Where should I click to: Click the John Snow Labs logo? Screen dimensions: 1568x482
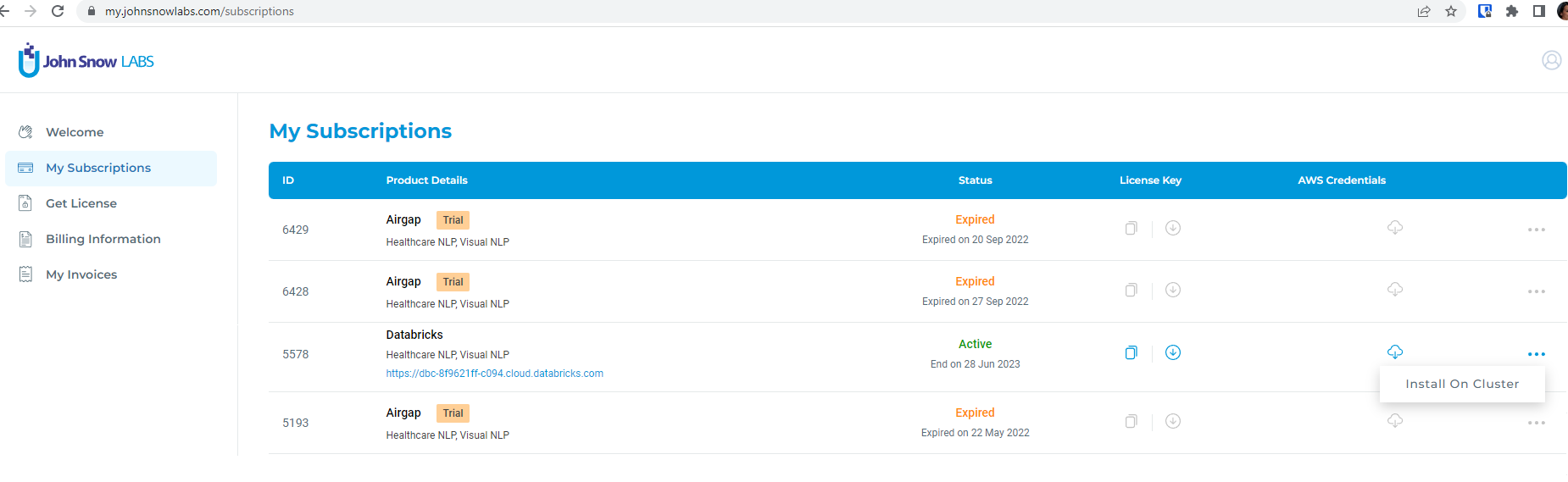(x=86, y=60)
